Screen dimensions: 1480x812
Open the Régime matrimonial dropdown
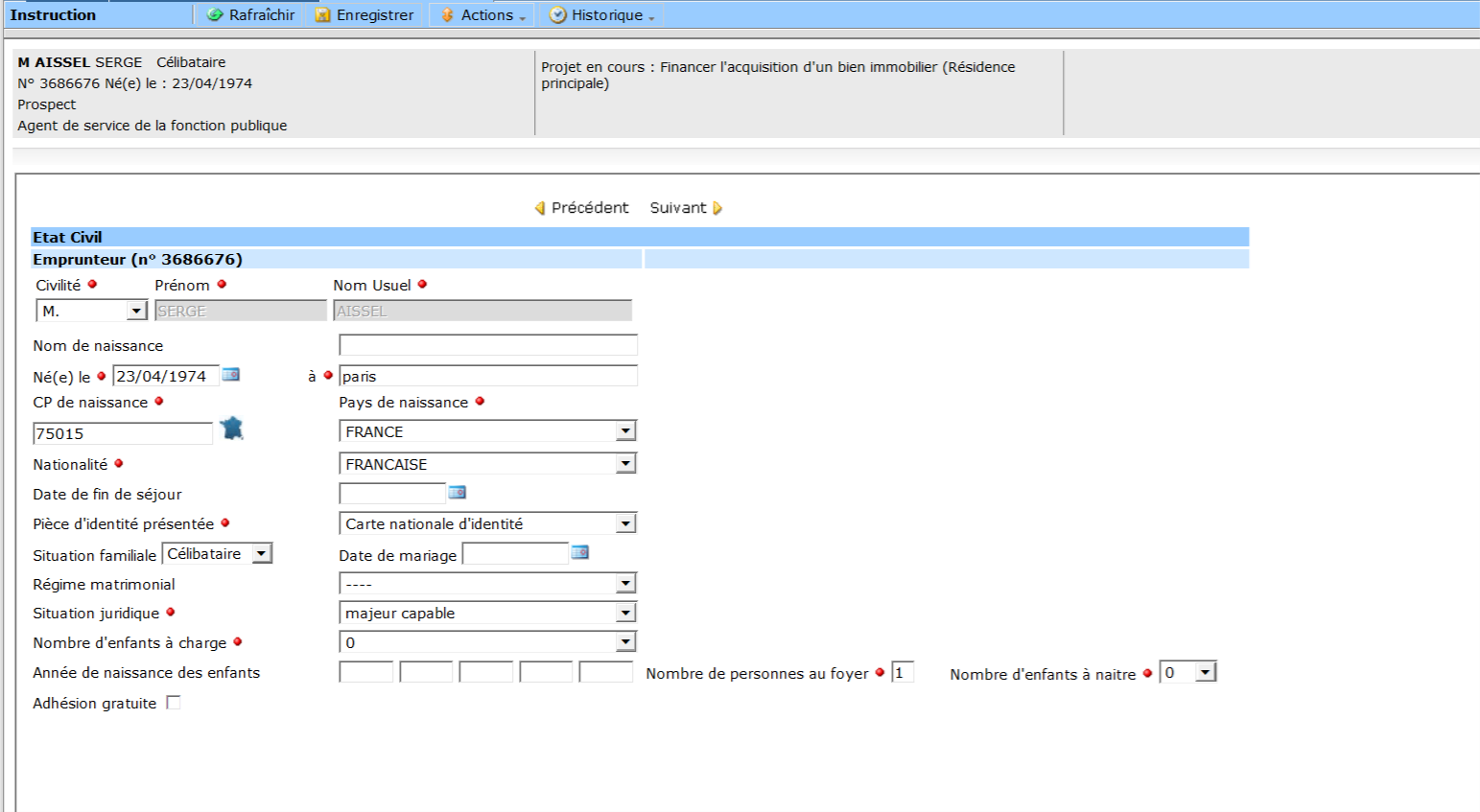tap(625, 583)
